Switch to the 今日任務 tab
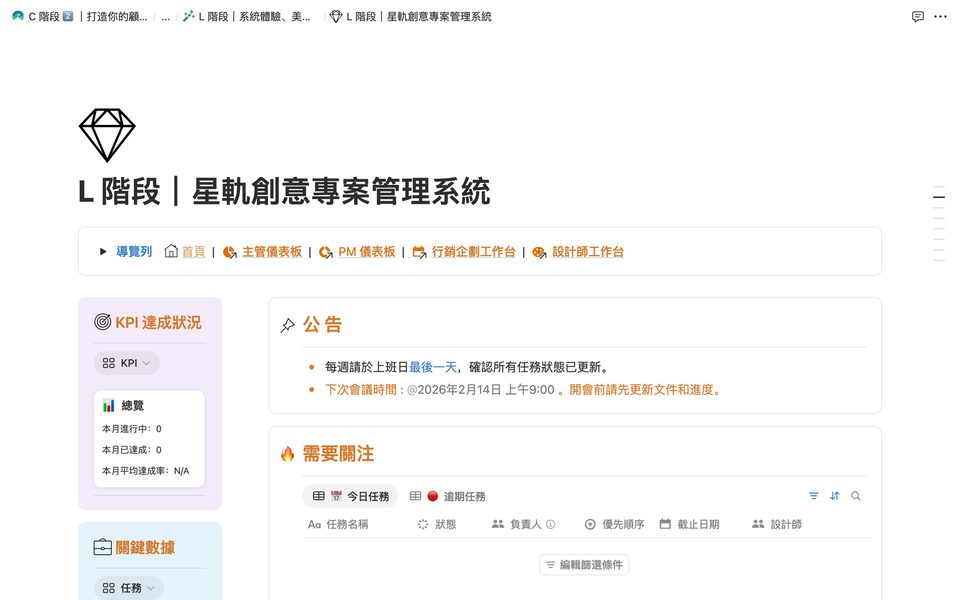Screen dimensions: 960x600 [351, 496]
